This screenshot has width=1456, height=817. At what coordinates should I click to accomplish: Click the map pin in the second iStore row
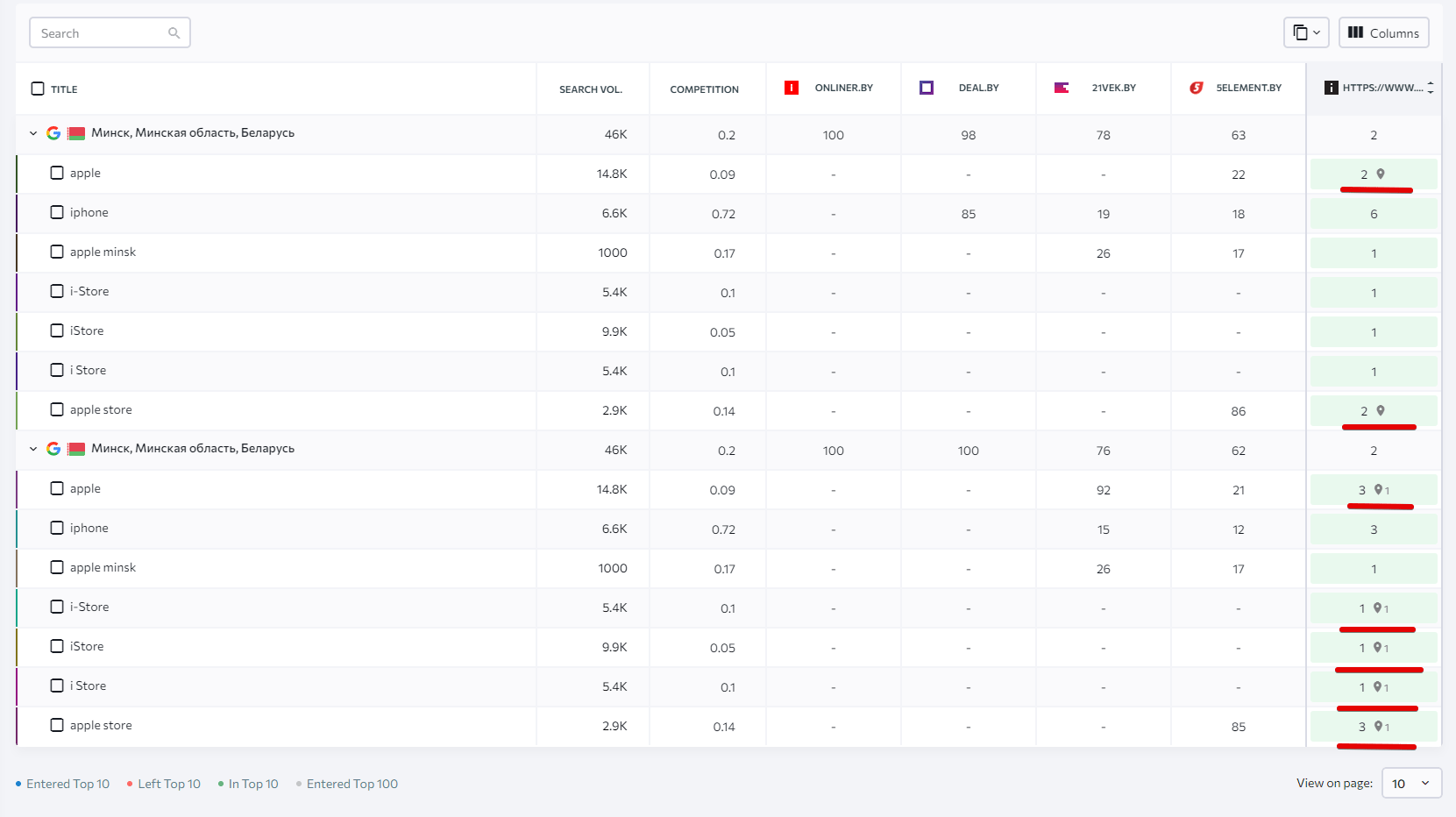[1379, 647]
